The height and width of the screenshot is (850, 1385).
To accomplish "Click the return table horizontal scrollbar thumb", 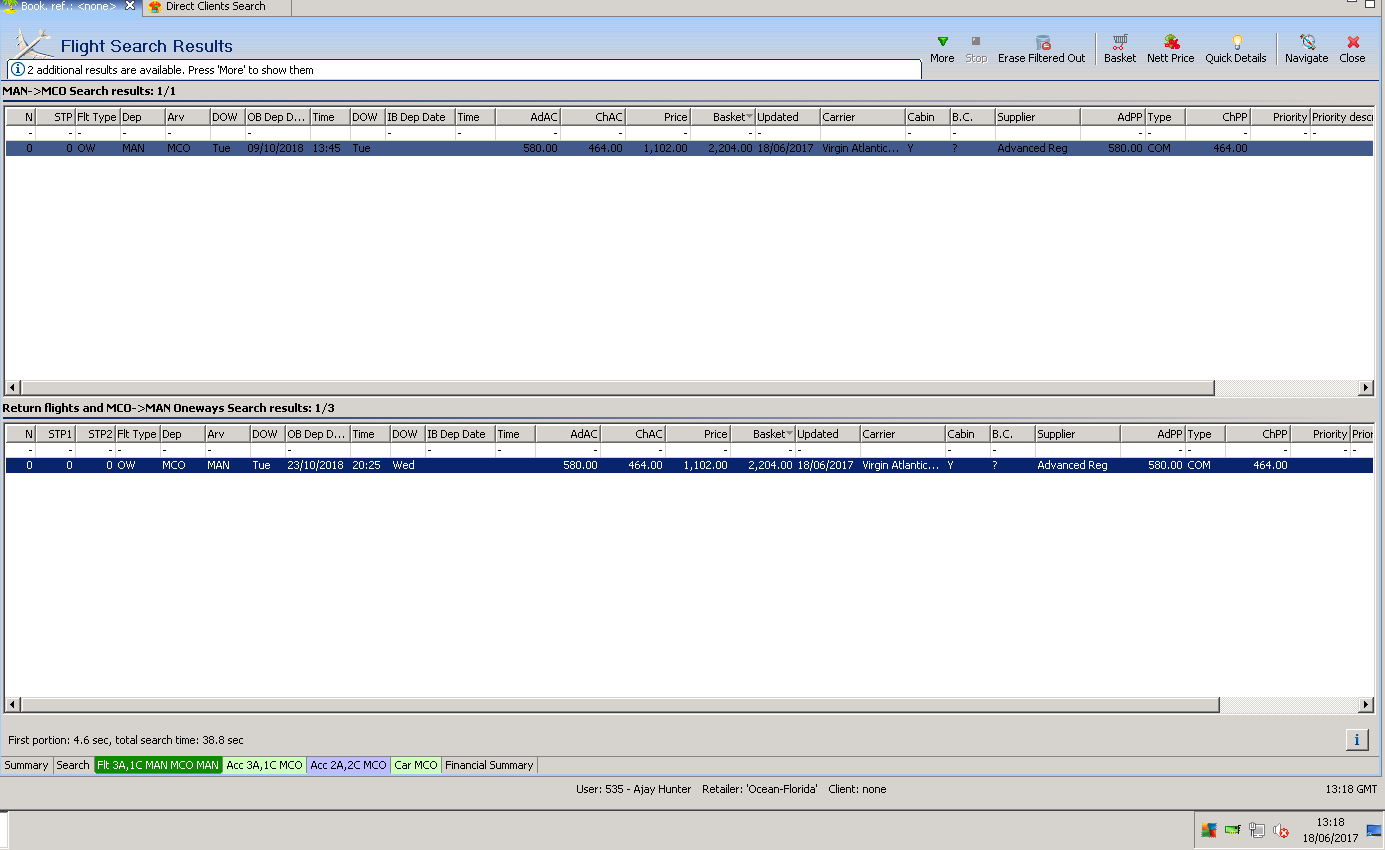I will (x=620, y=705).
